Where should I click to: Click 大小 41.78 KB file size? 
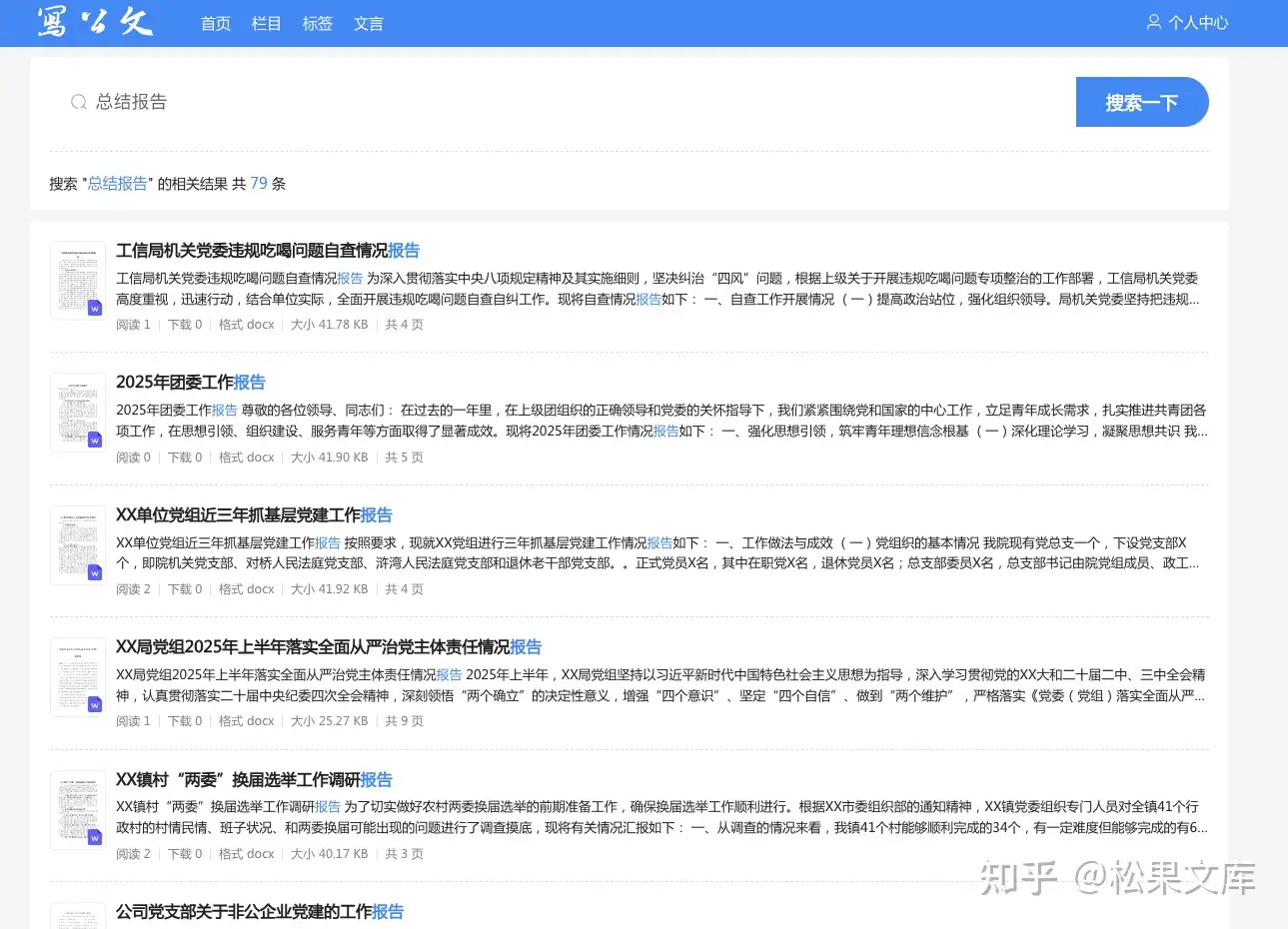coord(330,325)
